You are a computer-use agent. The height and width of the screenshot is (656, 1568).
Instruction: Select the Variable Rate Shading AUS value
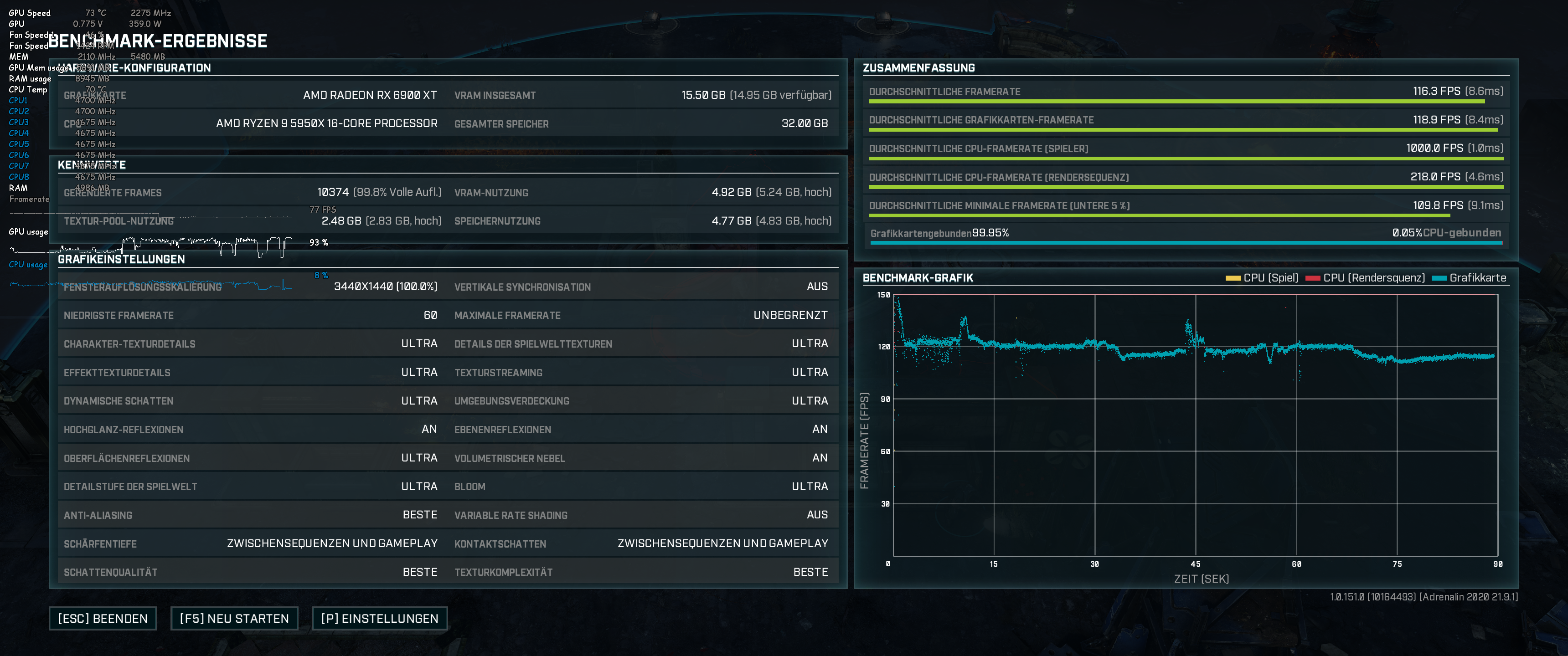[x=817, y=515]
